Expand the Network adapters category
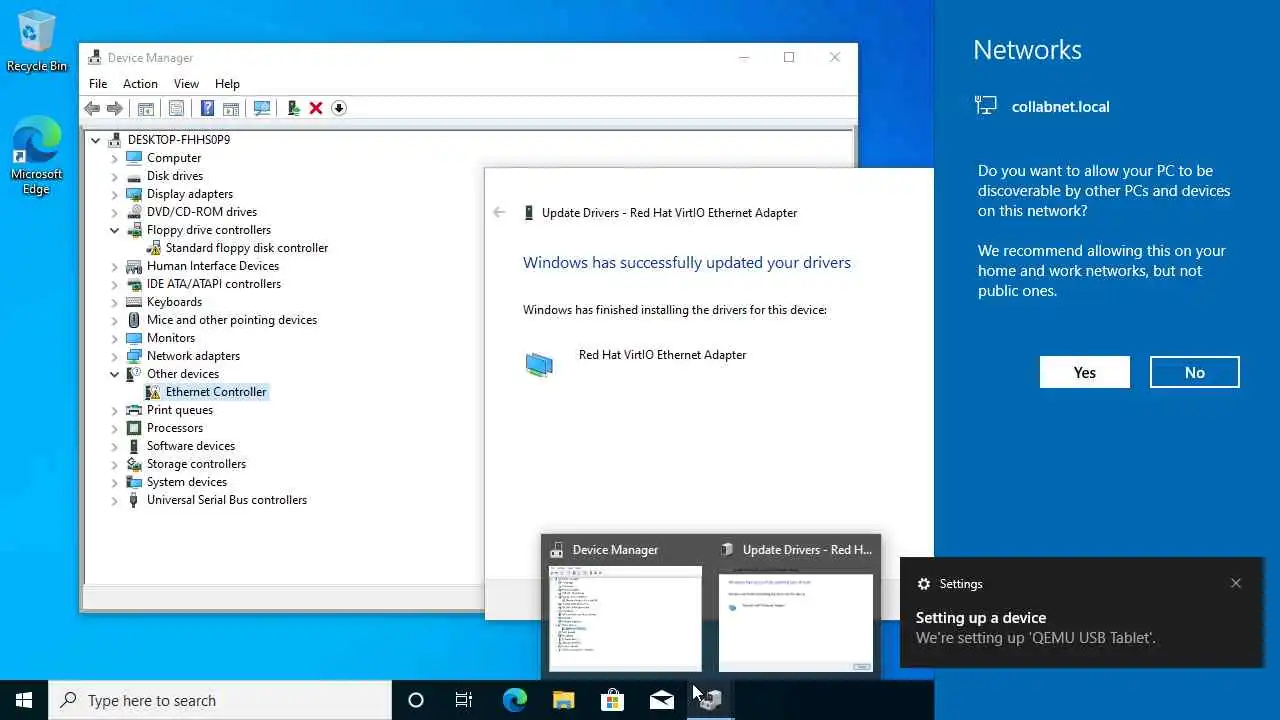The width and height of the screenshot is (1280, 720). (x=115, y=356)
